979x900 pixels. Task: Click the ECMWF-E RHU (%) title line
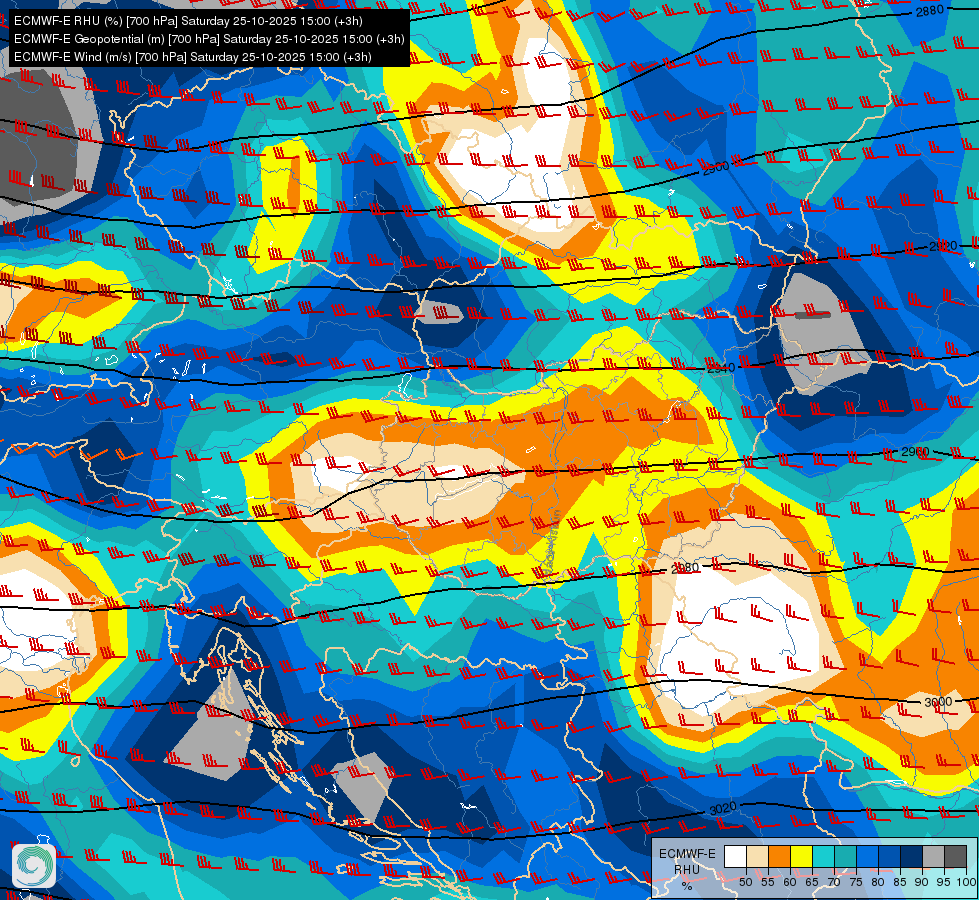[188, 21]
